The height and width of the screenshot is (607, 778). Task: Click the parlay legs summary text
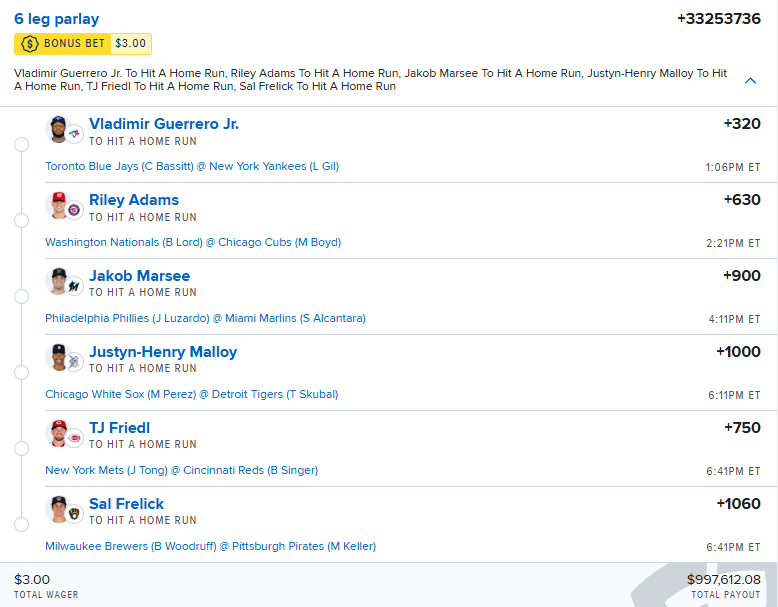coord(371,79)
